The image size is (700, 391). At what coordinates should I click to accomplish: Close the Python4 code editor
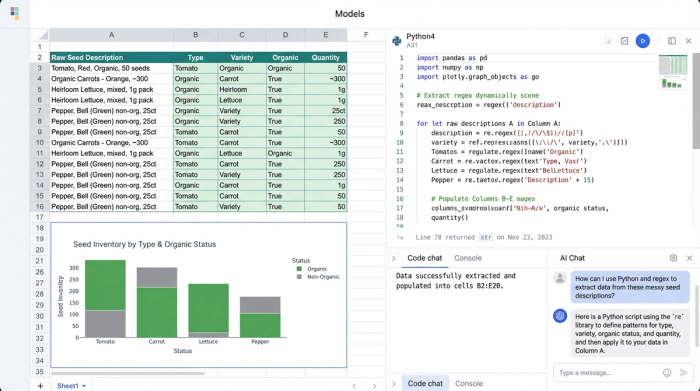688,41
